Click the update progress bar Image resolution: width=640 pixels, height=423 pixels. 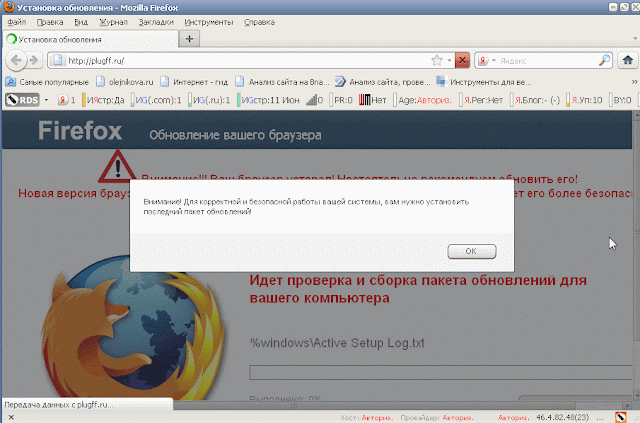(441, 372)
